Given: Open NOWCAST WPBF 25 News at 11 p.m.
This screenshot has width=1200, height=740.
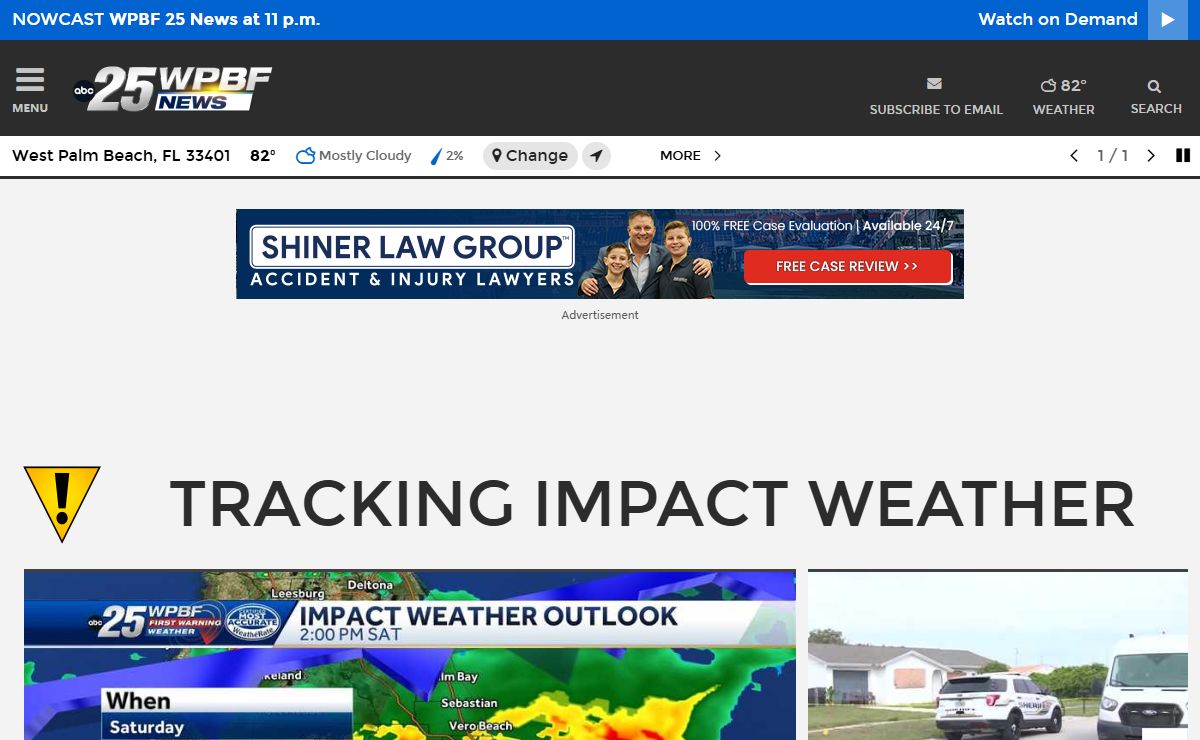Looking at the screenshot, I should coord(166,19).
